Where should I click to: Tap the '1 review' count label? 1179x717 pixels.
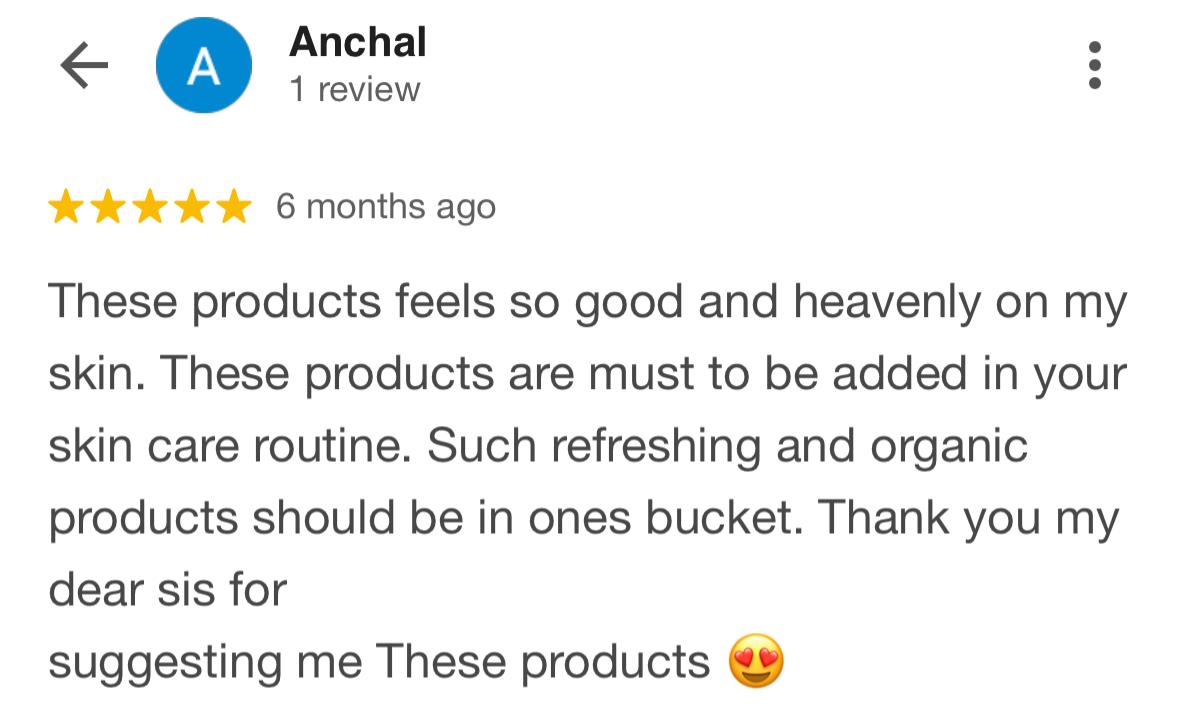(x=354, y=90)
